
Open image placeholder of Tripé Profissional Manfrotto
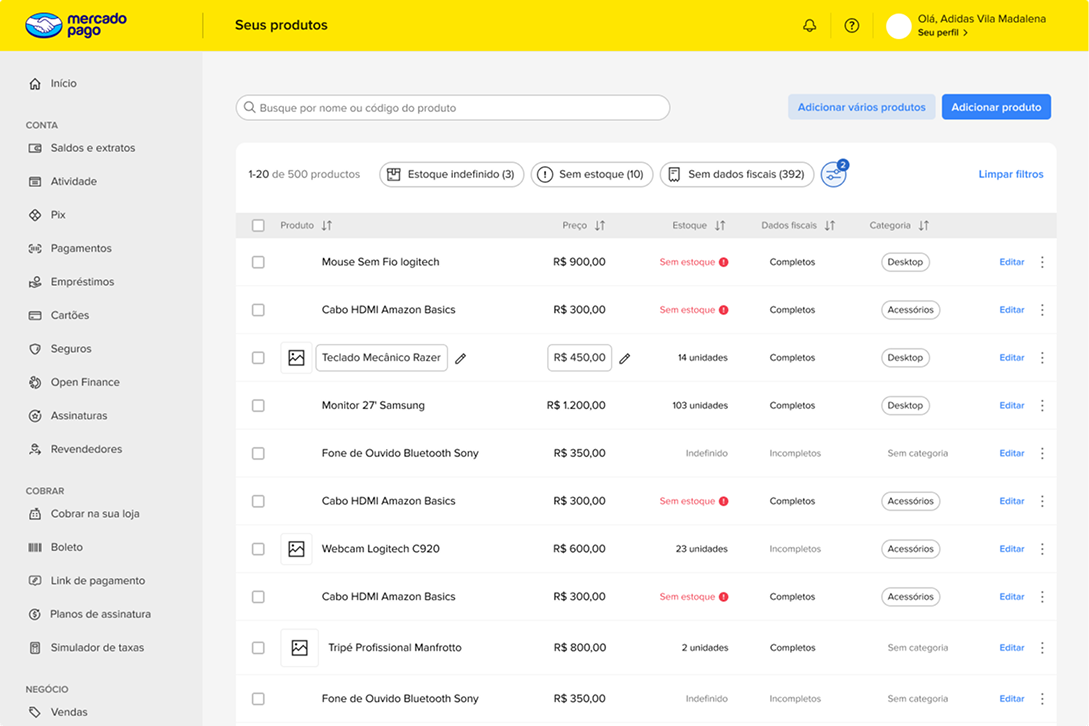(x=299, y=647)
